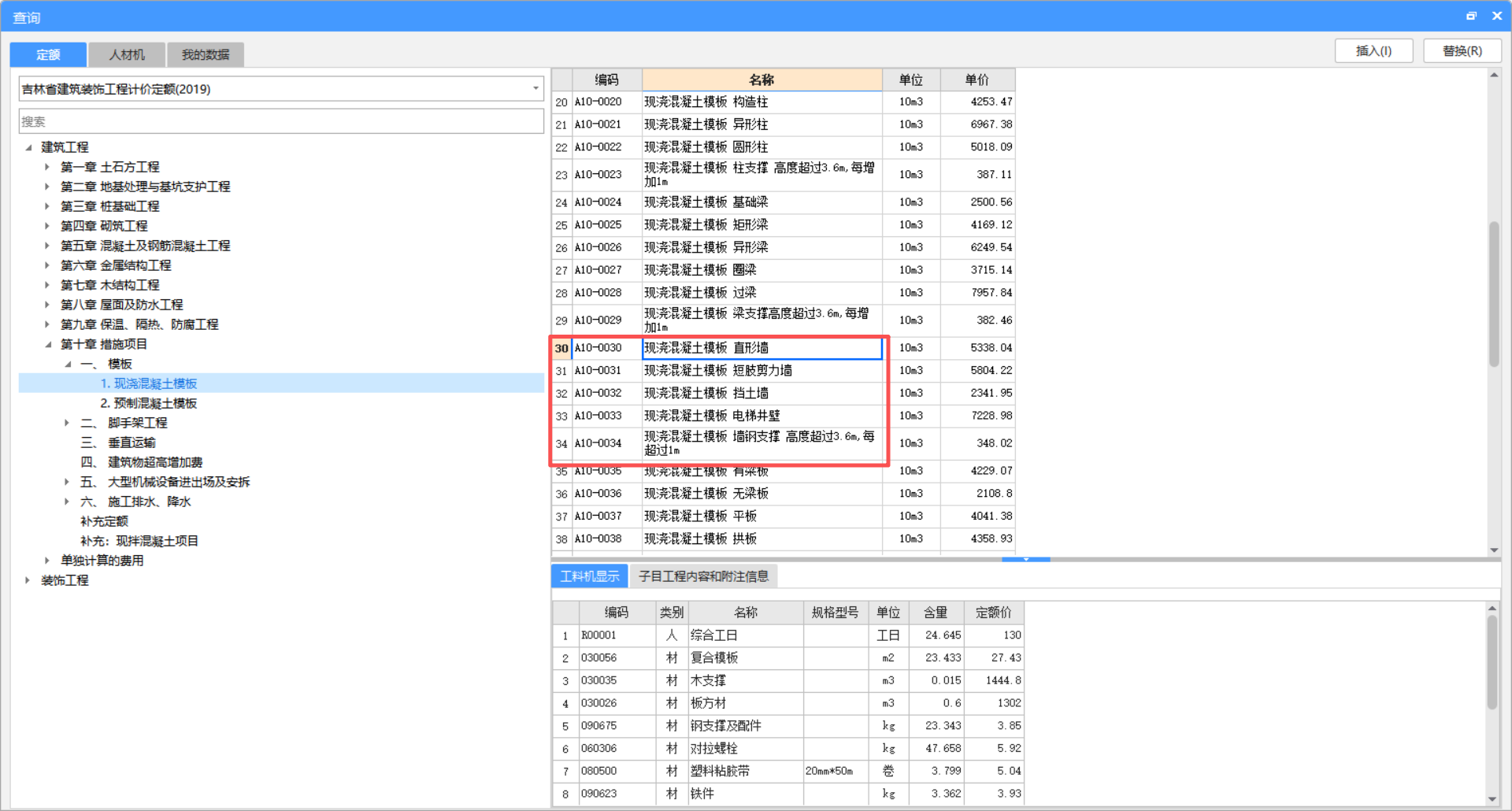This screenshot has width=1512, height=811.
Task: Select row A10-0024 基础梁
Action: click(x=784, y=202)
